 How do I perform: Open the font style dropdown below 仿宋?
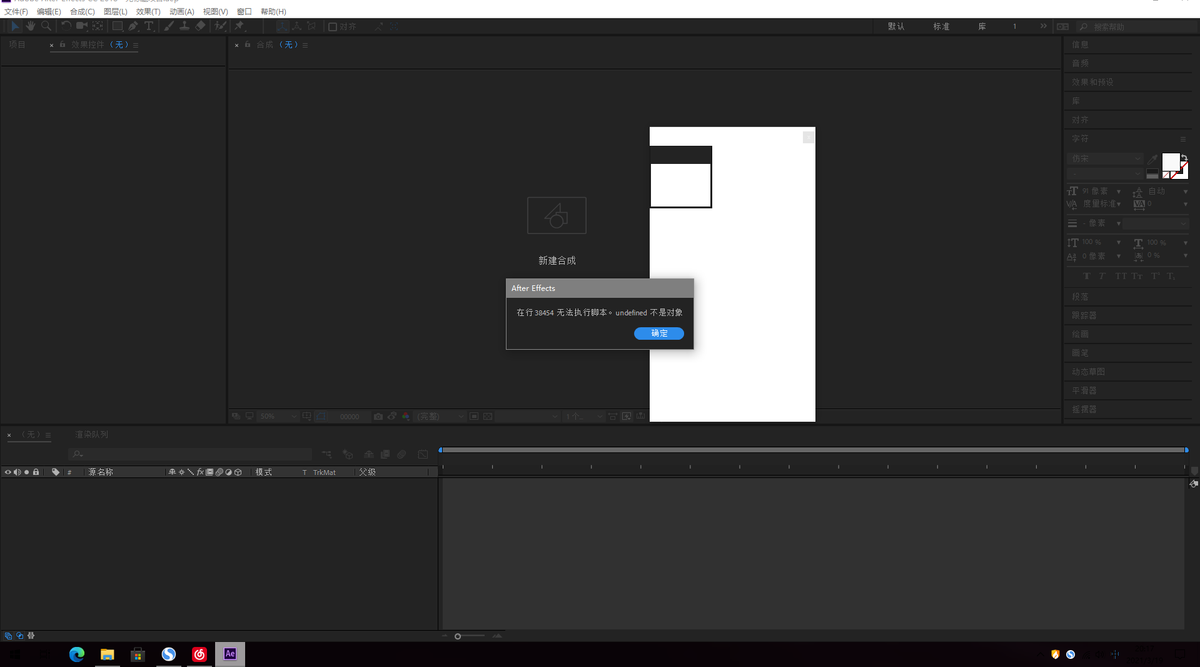coord(1105,174)
